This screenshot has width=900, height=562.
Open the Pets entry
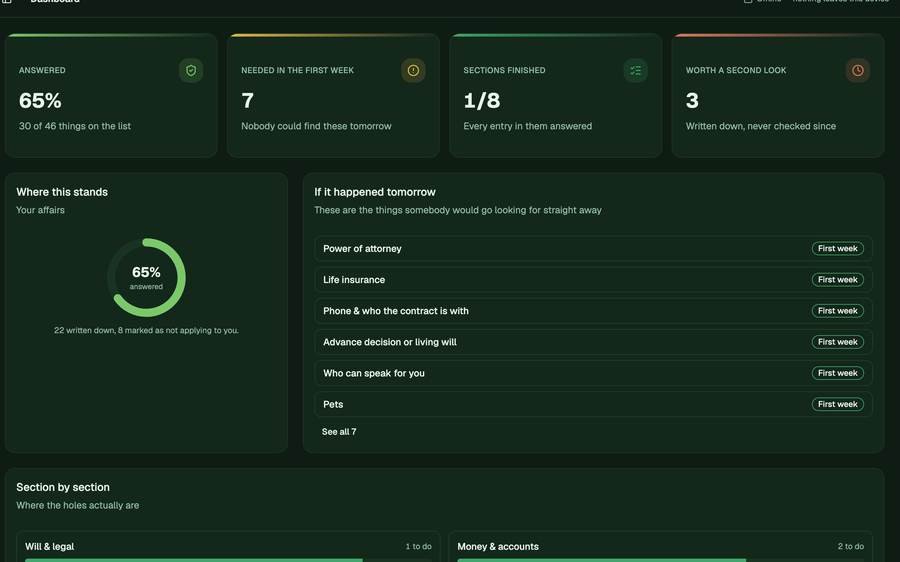click(x=593, y=404)
